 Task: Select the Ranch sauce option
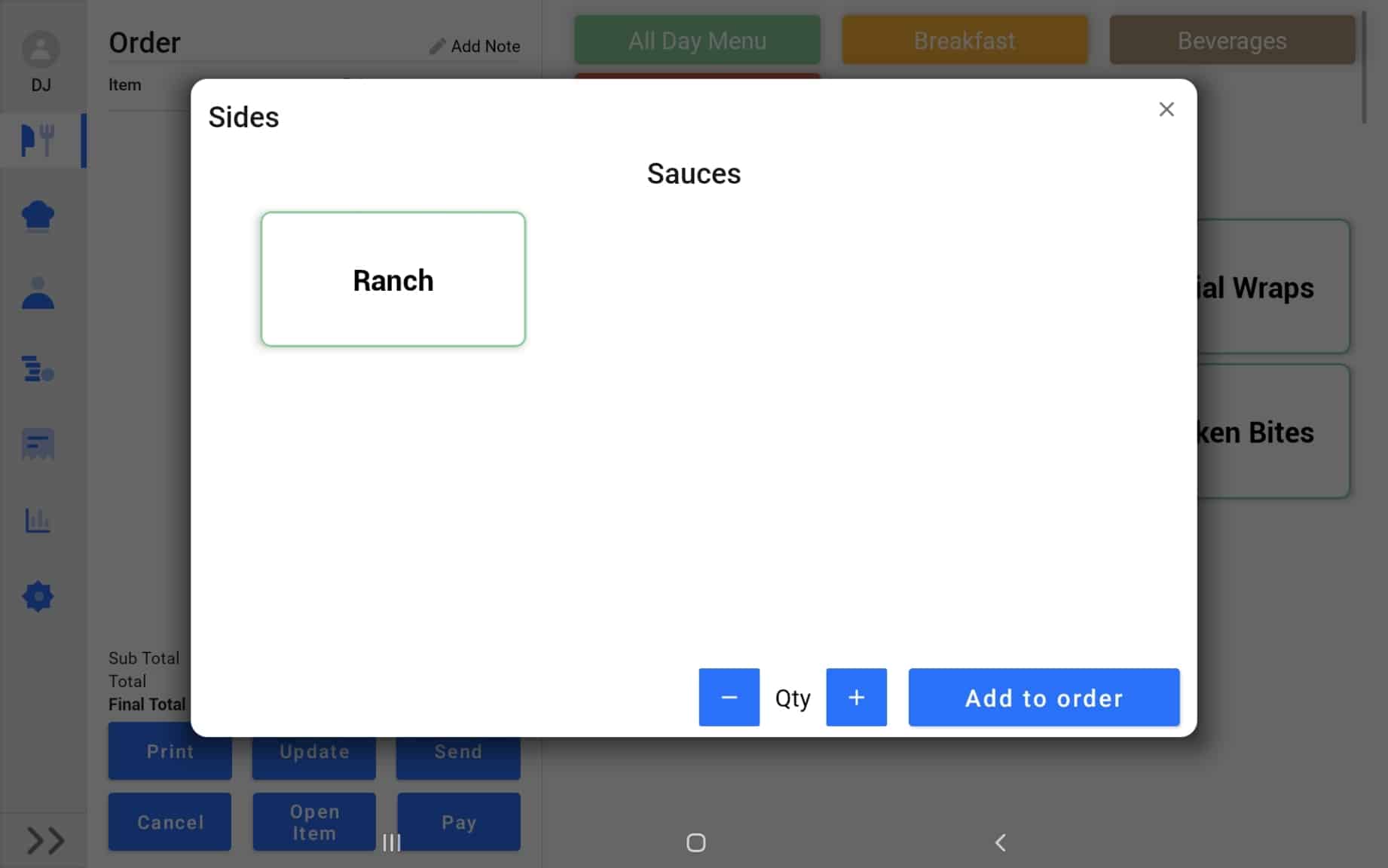tap(393, 280)
